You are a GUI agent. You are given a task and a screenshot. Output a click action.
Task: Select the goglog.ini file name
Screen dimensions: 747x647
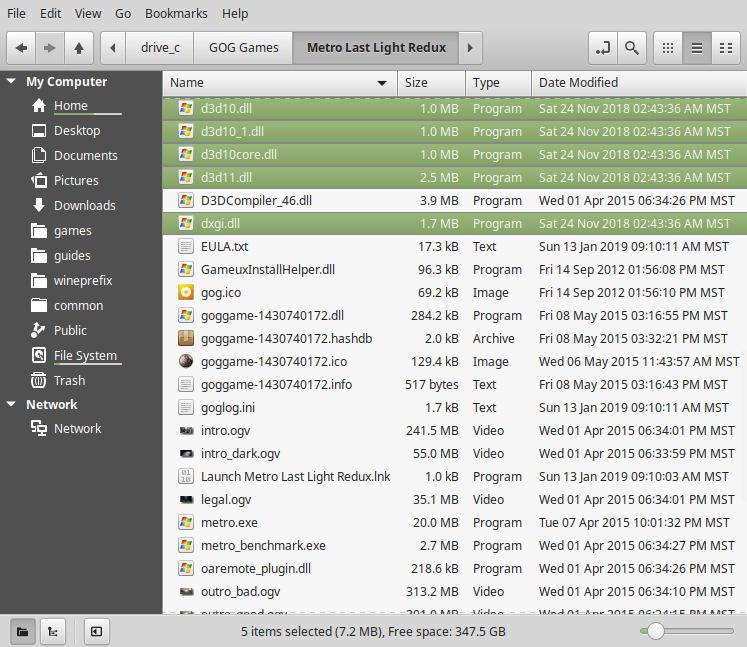pyautogui.click(x=228, y=407)
